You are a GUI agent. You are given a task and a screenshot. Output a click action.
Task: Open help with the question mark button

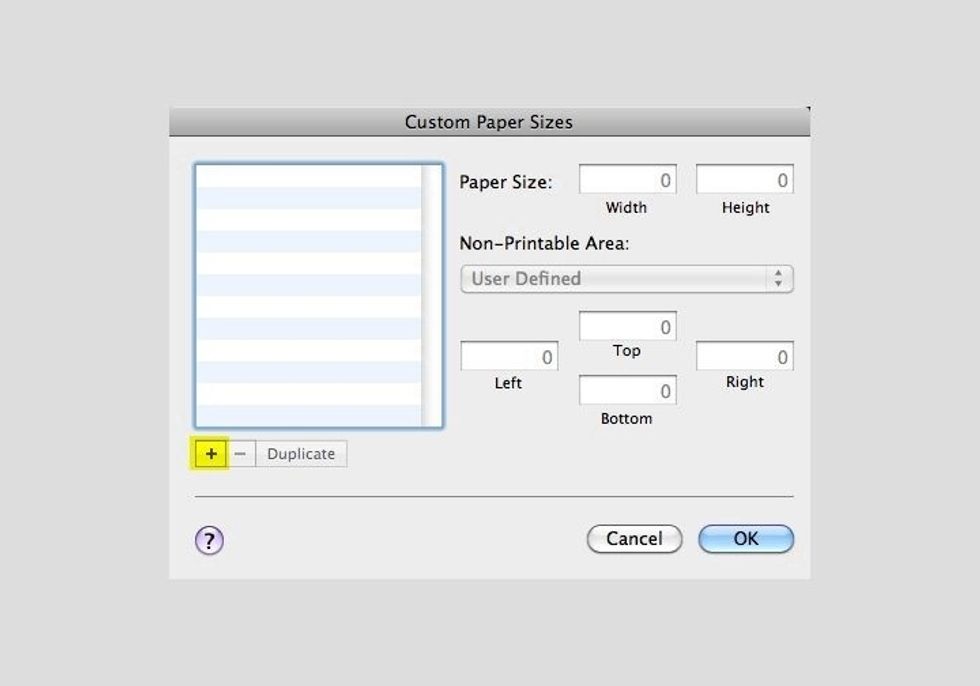(x=209, y=541)
